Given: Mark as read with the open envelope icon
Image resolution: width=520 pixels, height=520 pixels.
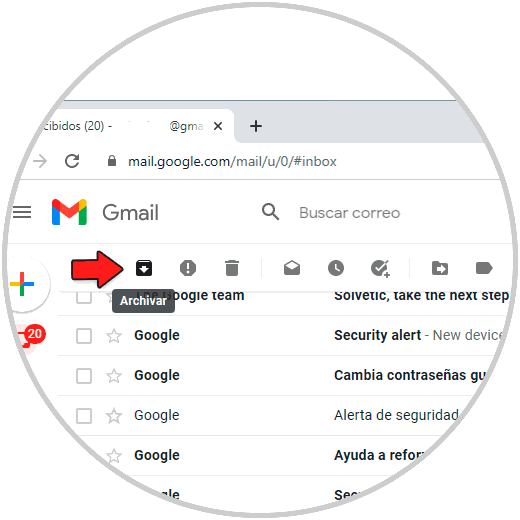Looking at the screenshot, I should point(292,268).
